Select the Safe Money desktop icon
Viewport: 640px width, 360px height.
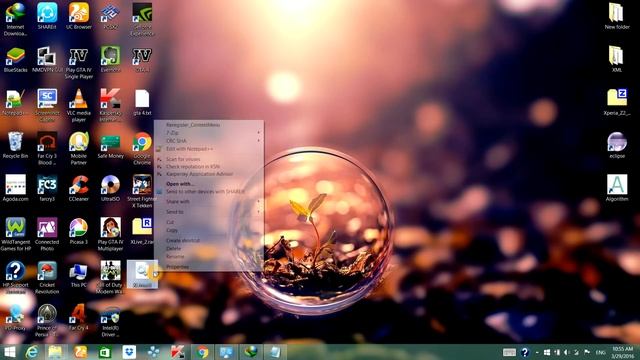[110, 145]
